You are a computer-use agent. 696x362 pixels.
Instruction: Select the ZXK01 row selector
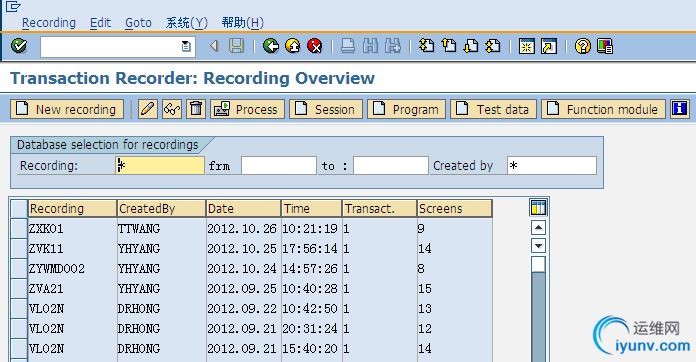19,228
